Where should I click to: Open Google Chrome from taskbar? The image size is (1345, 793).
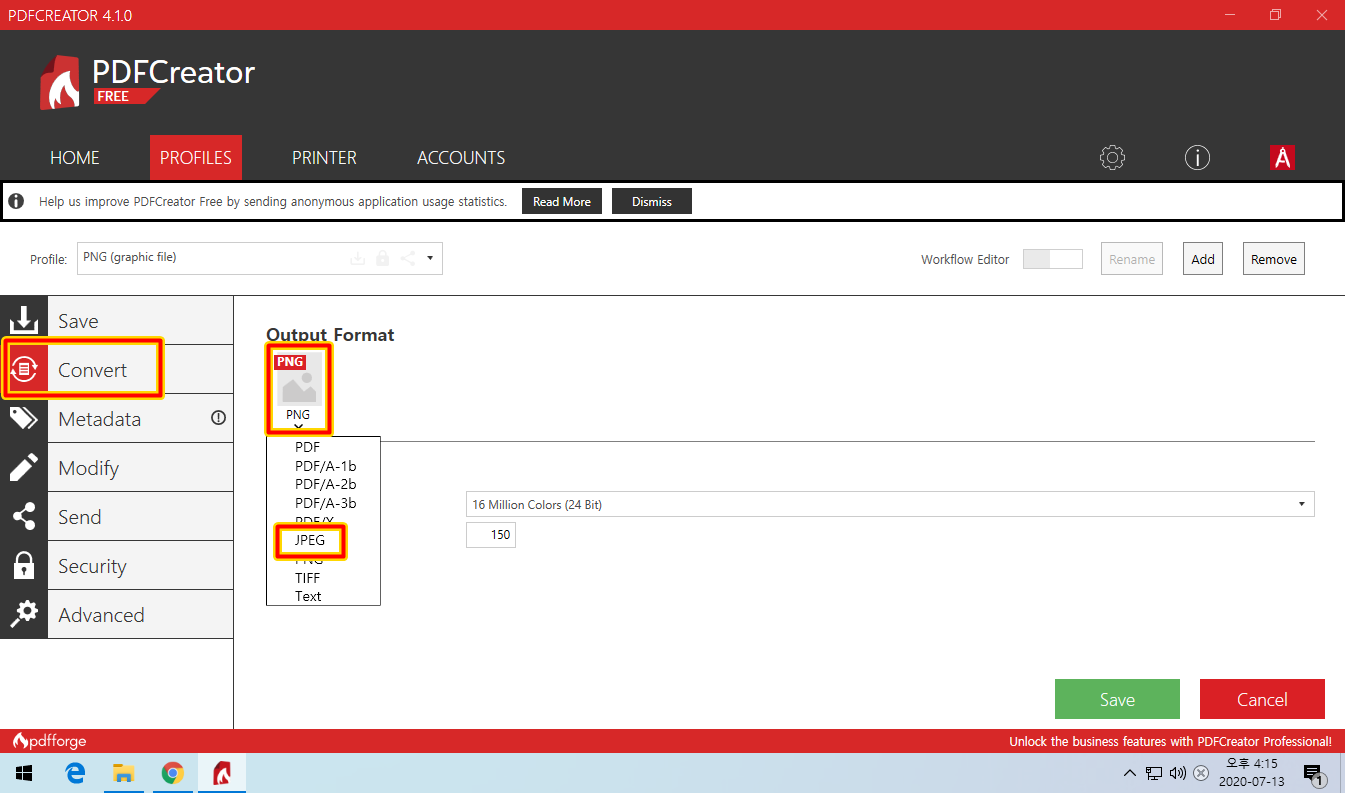(x=173, y=773)
